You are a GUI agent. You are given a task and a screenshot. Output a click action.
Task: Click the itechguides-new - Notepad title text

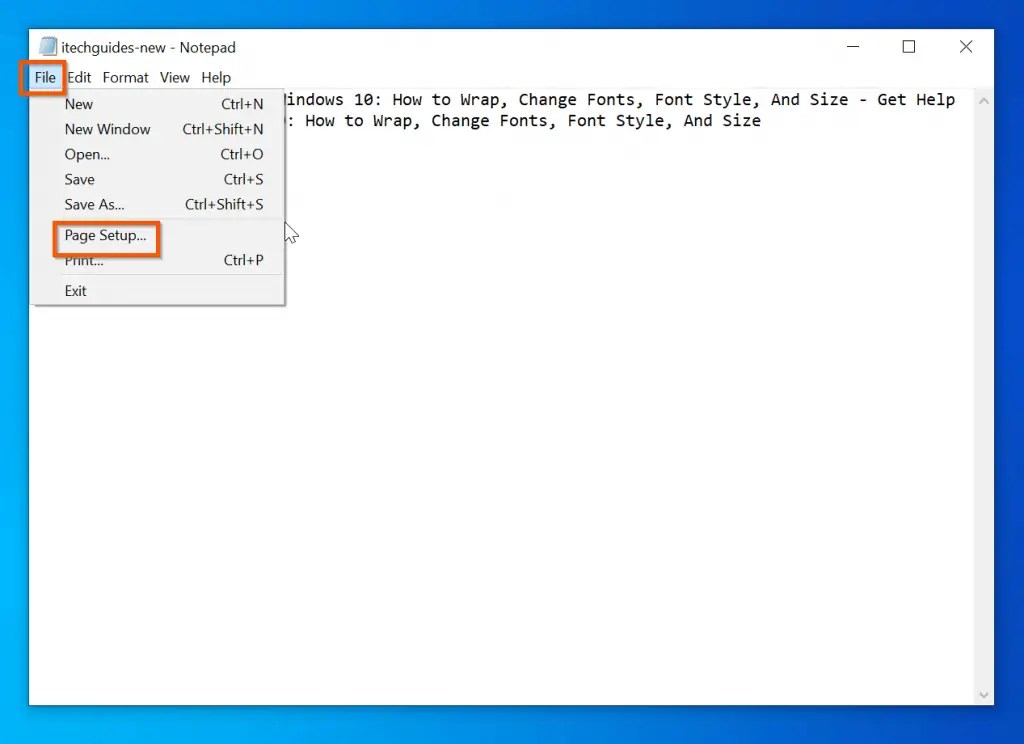[148, 48]
